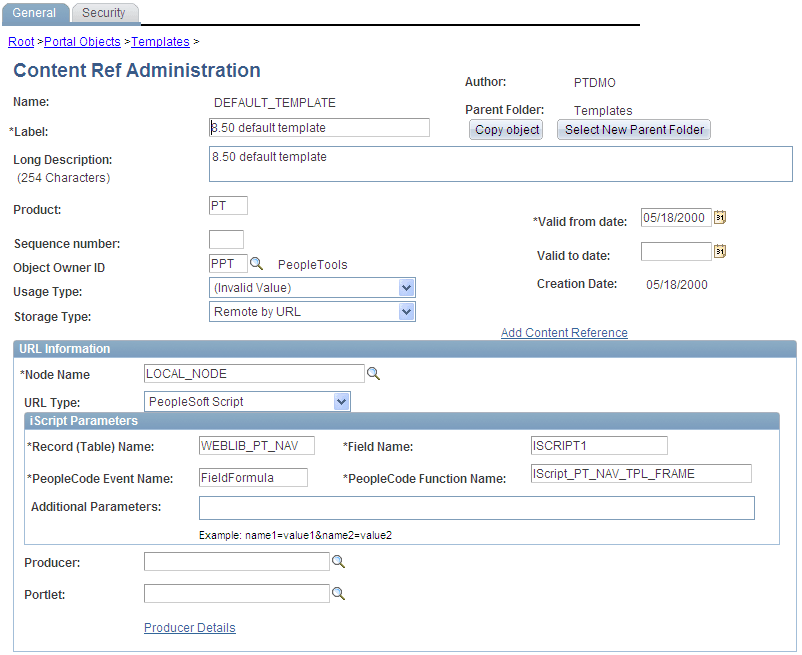The image size is (802, 655).
Task: Open the Add Content Reference link
Action: (x=563, y=332)
